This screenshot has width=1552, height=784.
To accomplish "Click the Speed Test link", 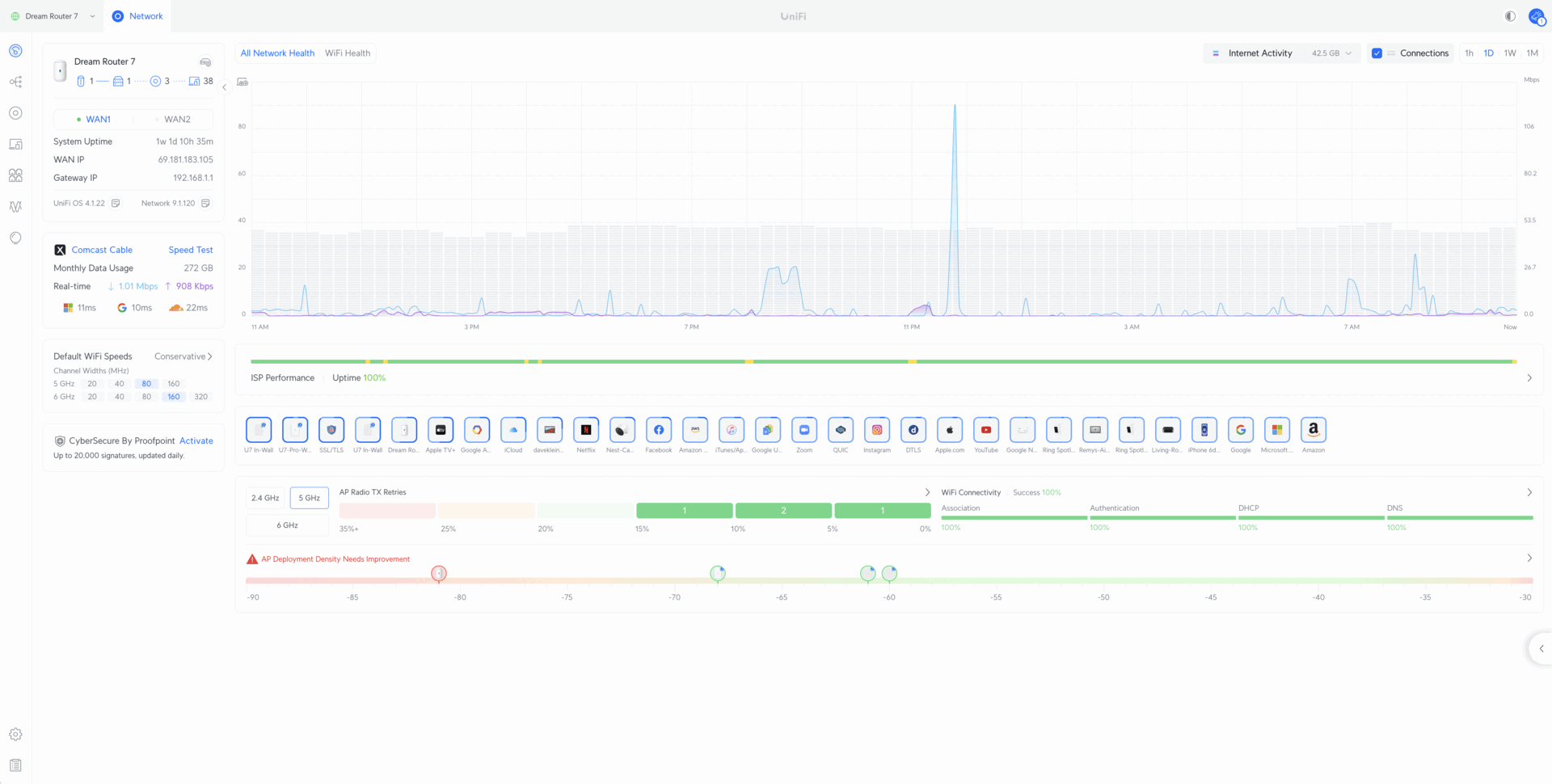I will (191, 251).
